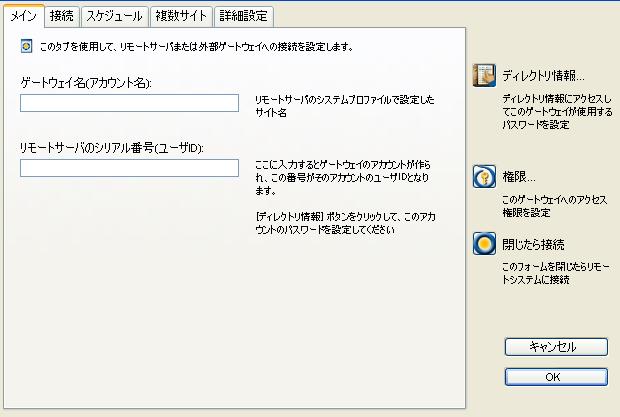Go to the 詳細設定 tab
The width and height of the screenshot is (620, 417).
tap(244, 16)
